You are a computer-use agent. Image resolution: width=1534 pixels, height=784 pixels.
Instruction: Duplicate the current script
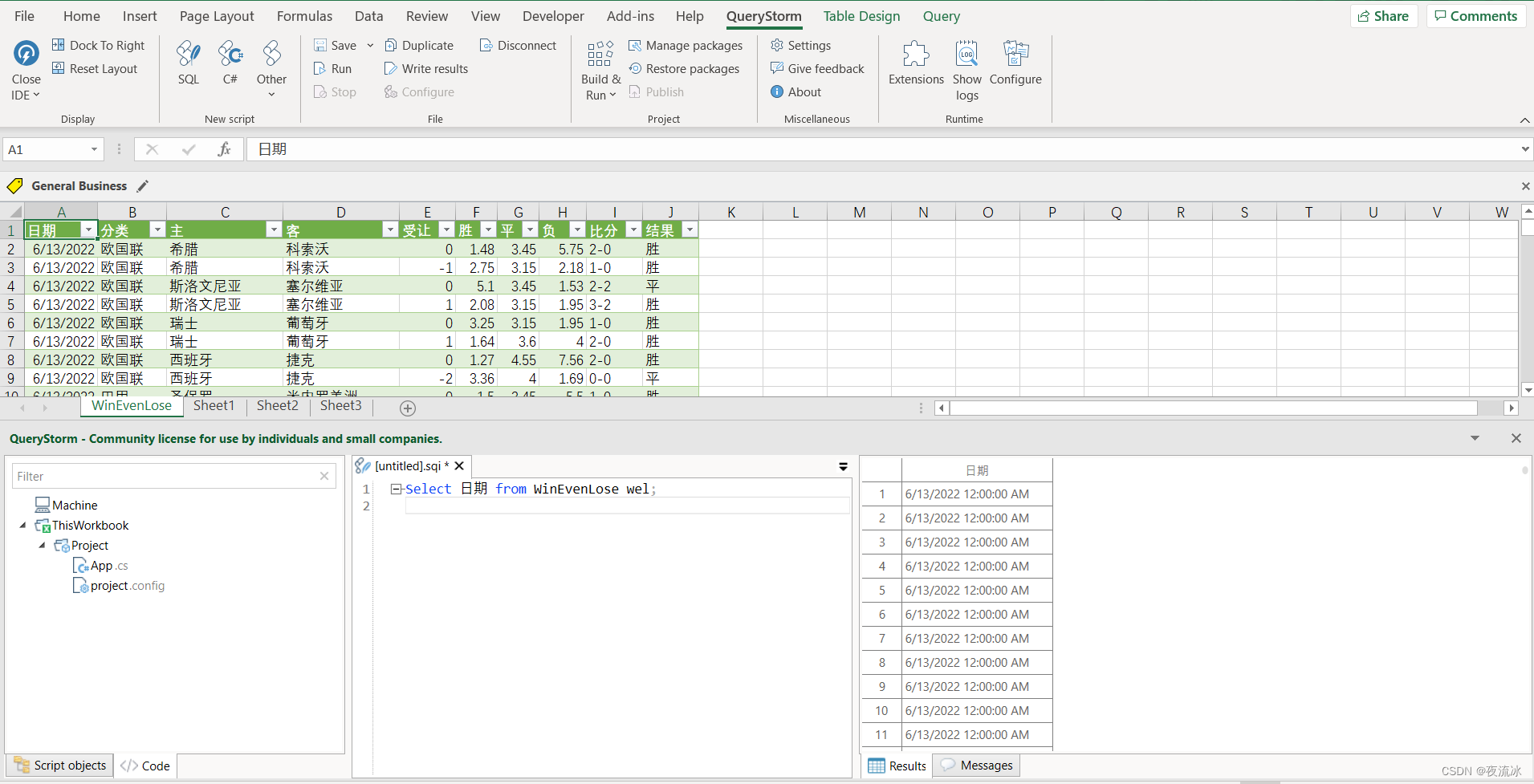[419, 45]
